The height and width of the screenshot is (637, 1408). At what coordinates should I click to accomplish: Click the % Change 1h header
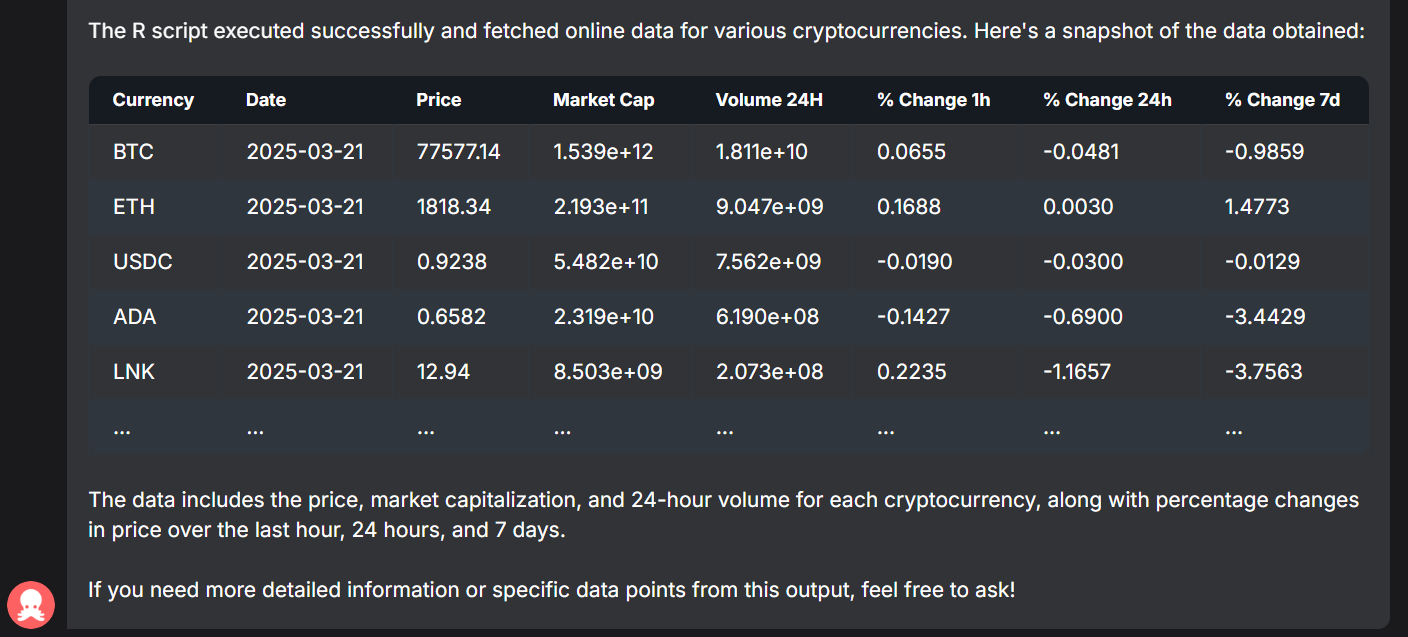point(934,100)
